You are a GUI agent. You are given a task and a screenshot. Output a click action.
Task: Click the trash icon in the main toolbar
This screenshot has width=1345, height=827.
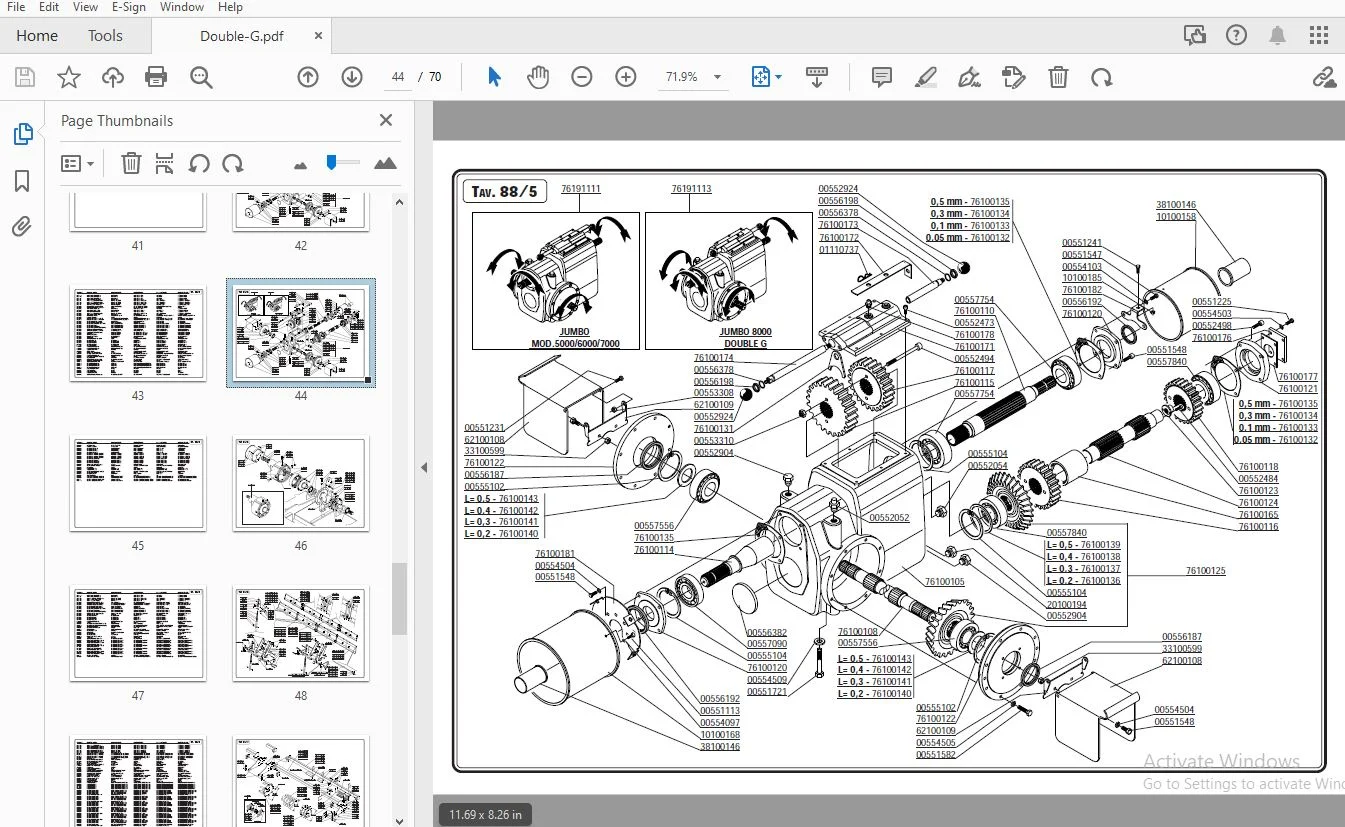coord(1058,77)
